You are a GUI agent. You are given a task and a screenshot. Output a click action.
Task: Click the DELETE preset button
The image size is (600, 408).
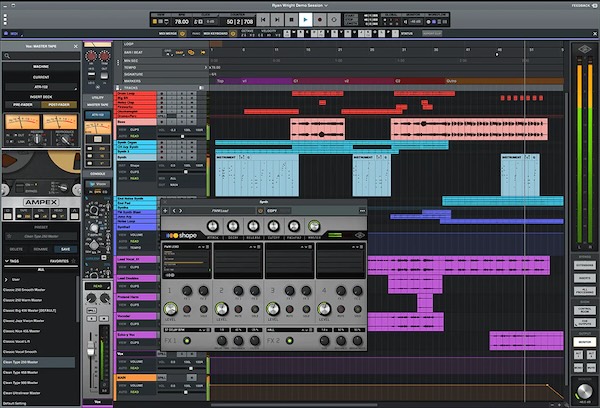coord(16,249)
